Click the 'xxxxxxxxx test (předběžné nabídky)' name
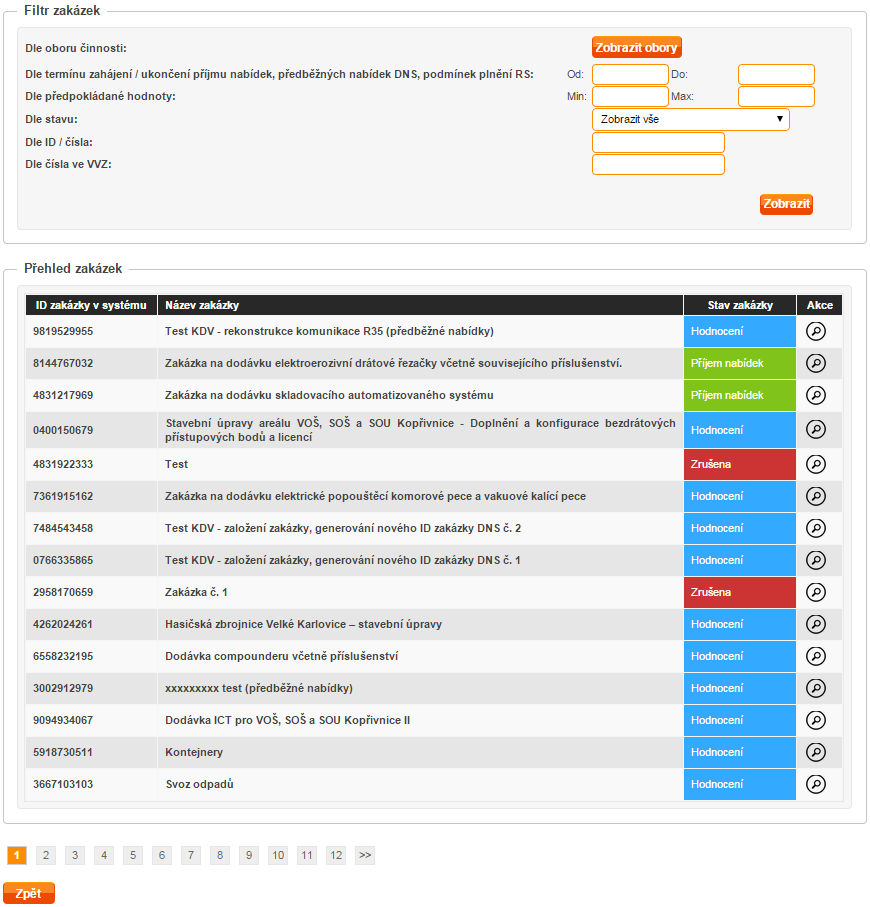 point(259,688)
